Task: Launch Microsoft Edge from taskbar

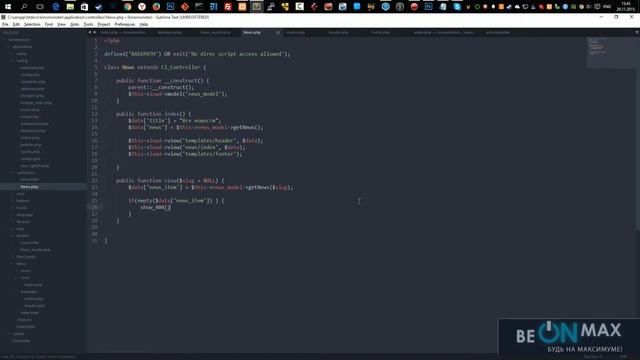Action: click(x=56, y=7)
